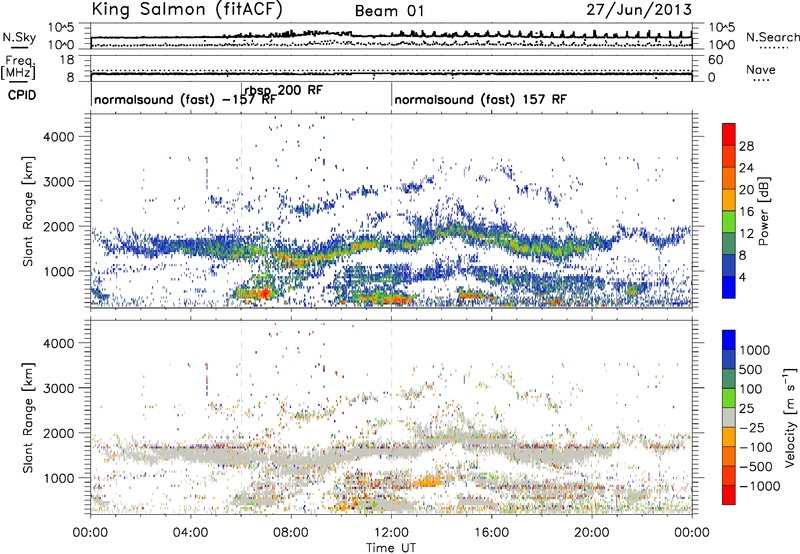Click the '2000' tick on velocity panel
Image resolution: width=800 pixels, height=554 pixels.
point(59,433)
